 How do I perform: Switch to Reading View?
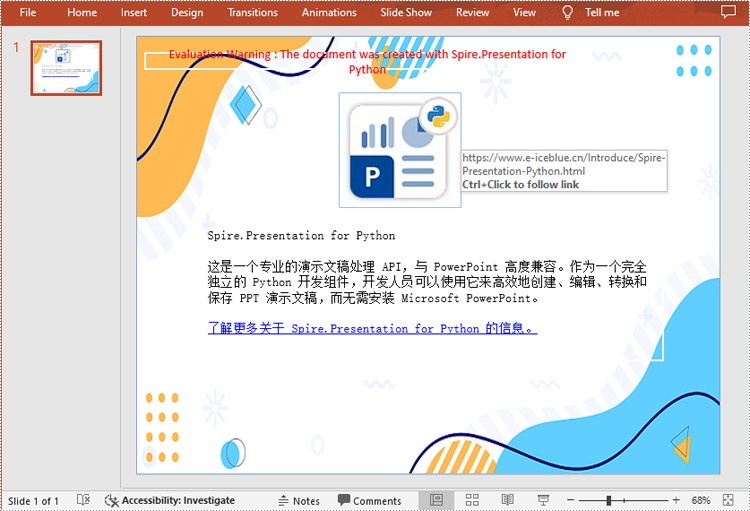point(507,500)
